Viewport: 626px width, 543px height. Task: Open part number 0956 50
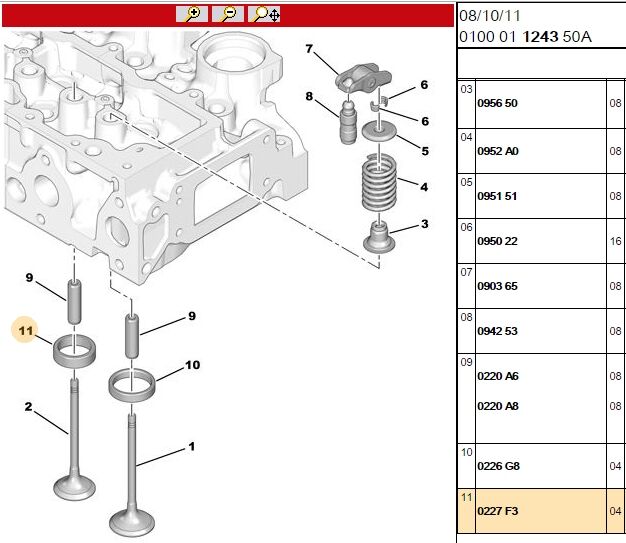pyautogui.click(x=497, y=103)
